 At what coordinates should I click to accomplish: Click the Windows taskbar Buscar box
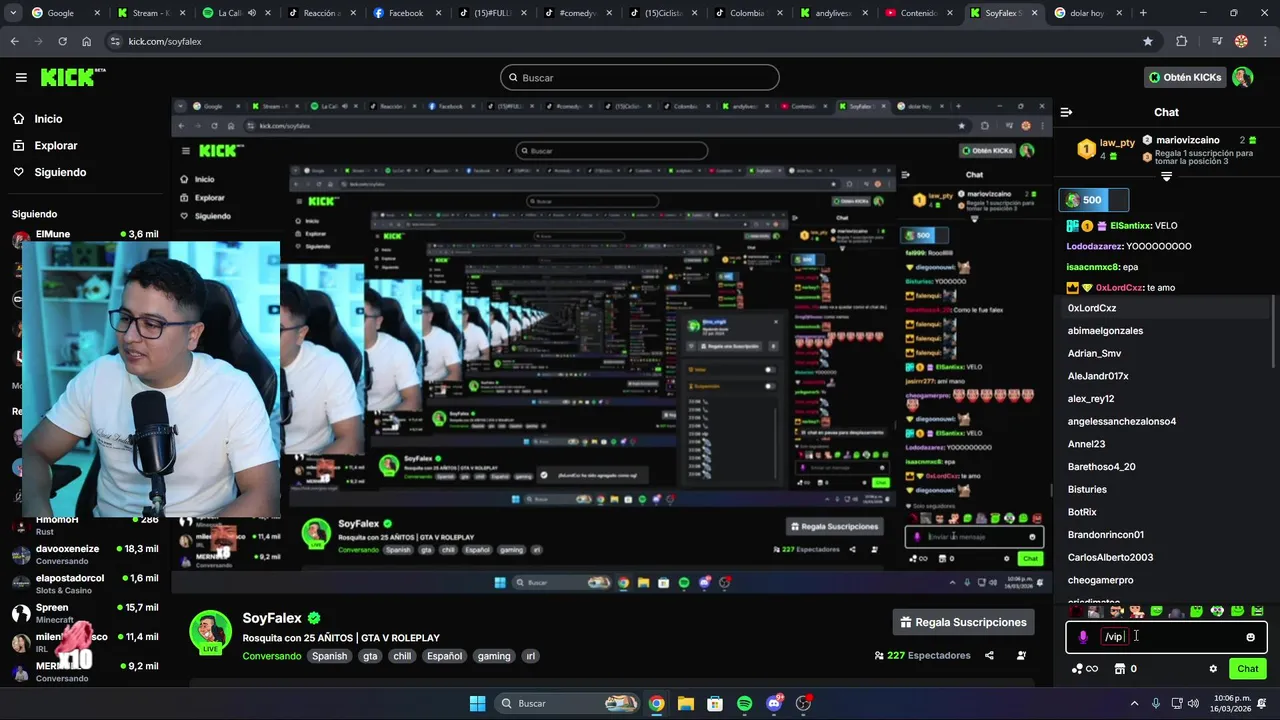click(566, 704)
